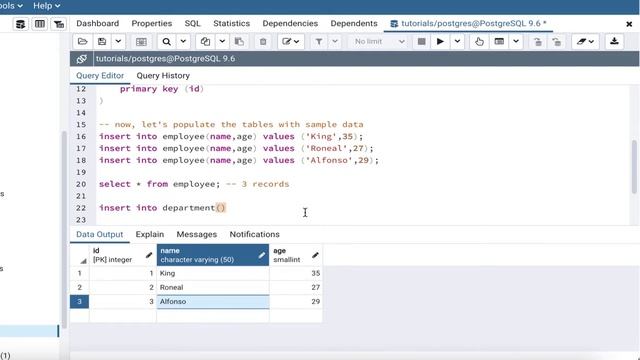Select the Query Editor tab
Image resolution: width=640 pixels, height=360 pixels.
point(100,76)
